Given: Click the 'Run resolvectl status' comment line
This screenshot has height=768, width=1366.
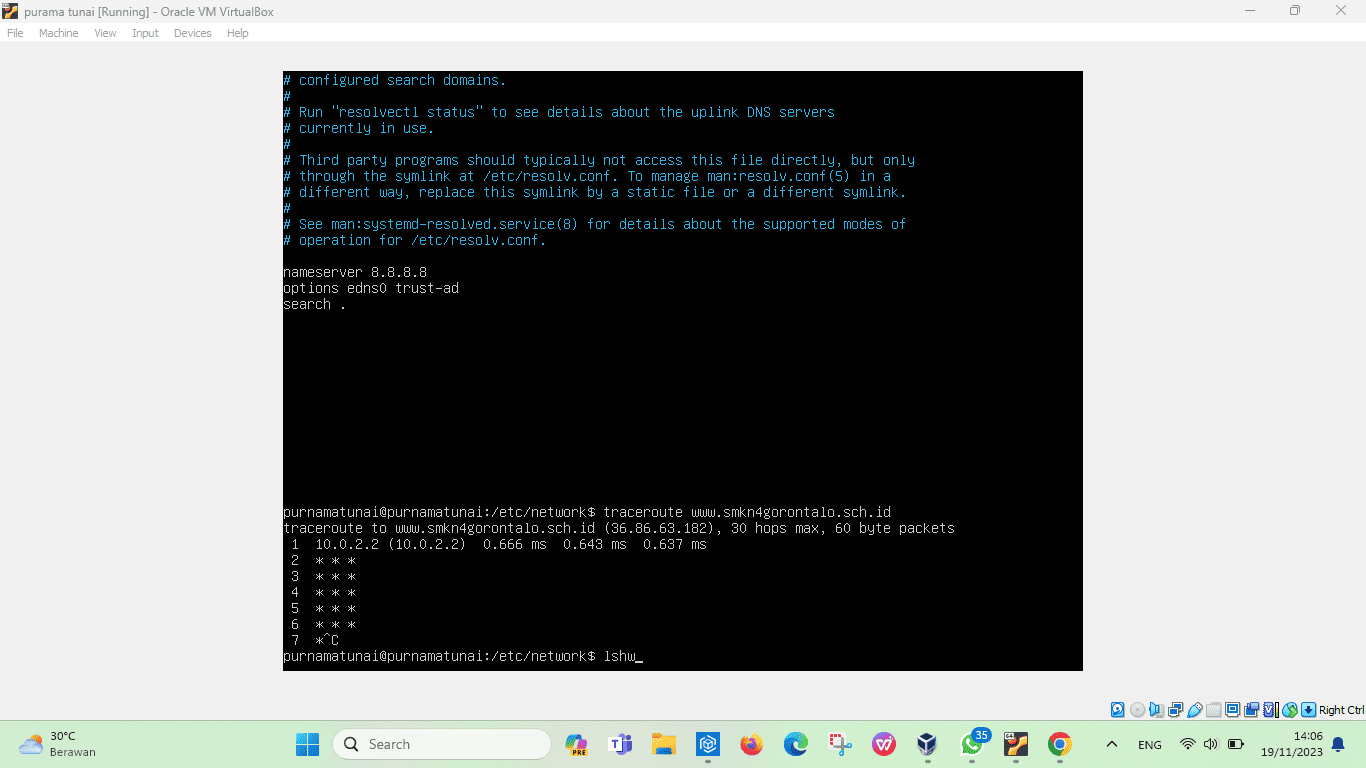Looking at the screenshot, I should coord(559,112).
